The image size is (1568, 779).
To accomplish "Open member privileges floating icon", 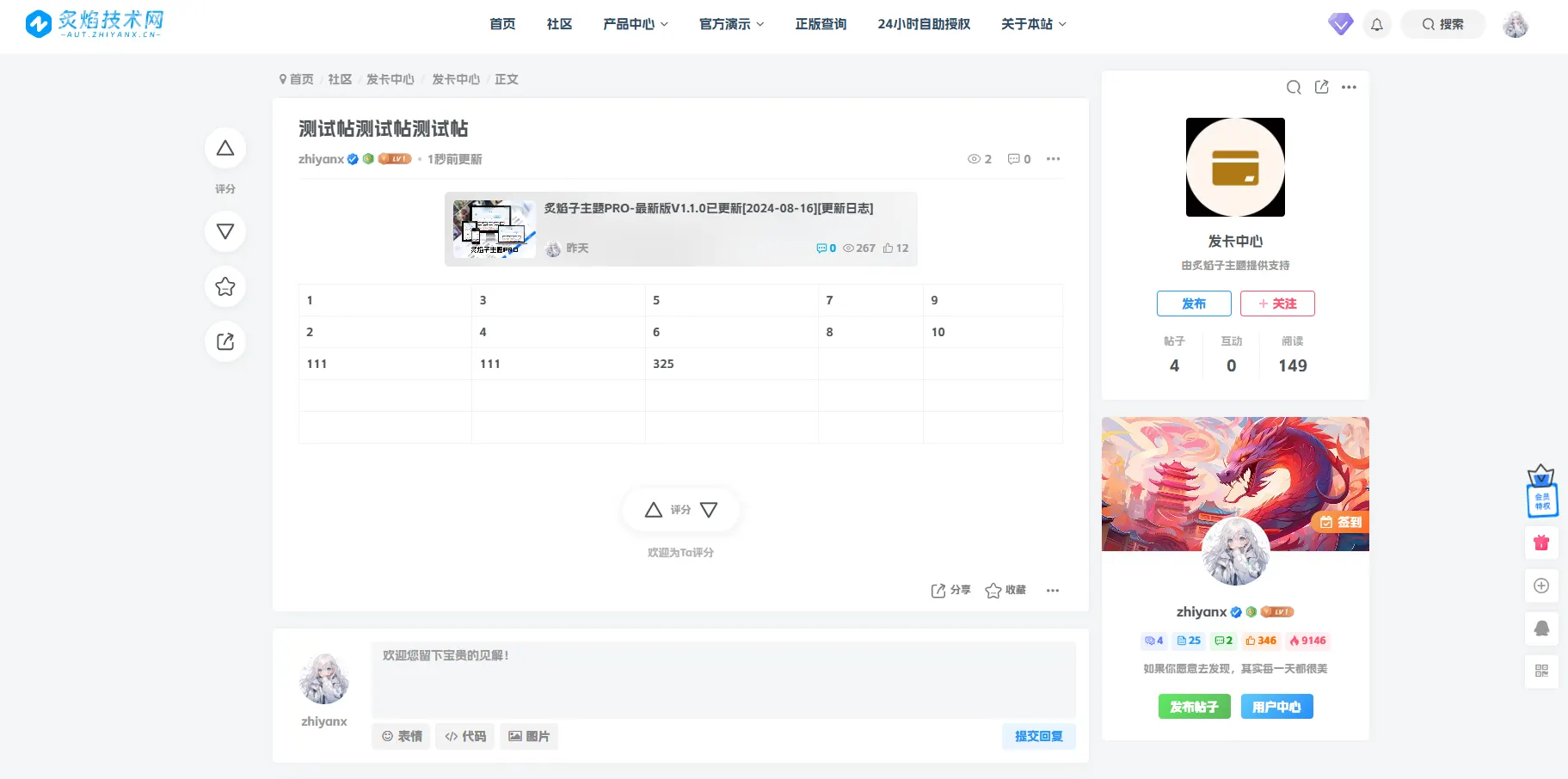I will pos(1541,490).
